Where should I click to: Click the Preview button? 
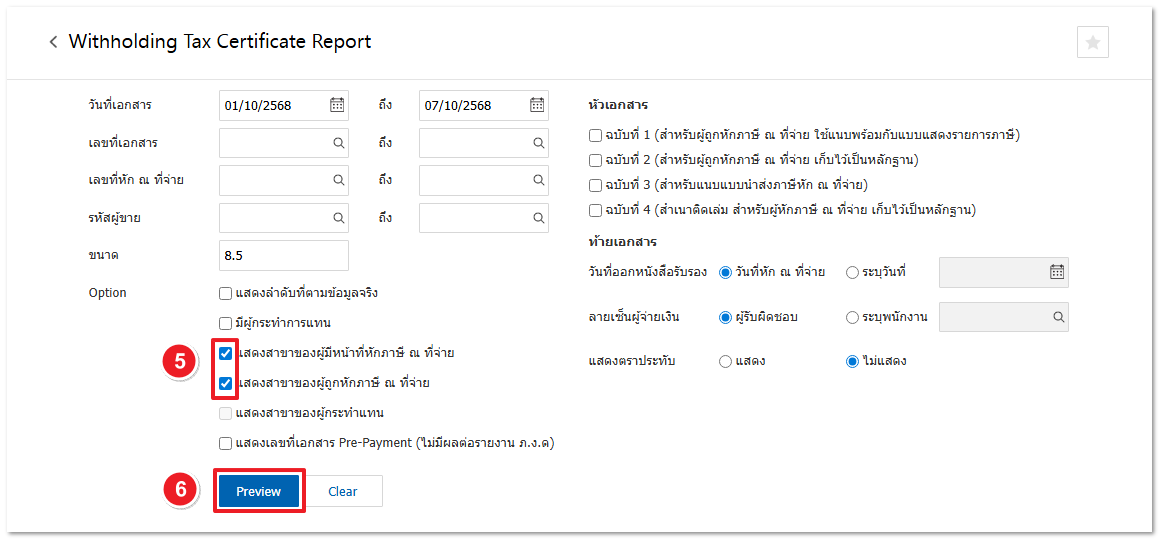(x=259, y=491)
